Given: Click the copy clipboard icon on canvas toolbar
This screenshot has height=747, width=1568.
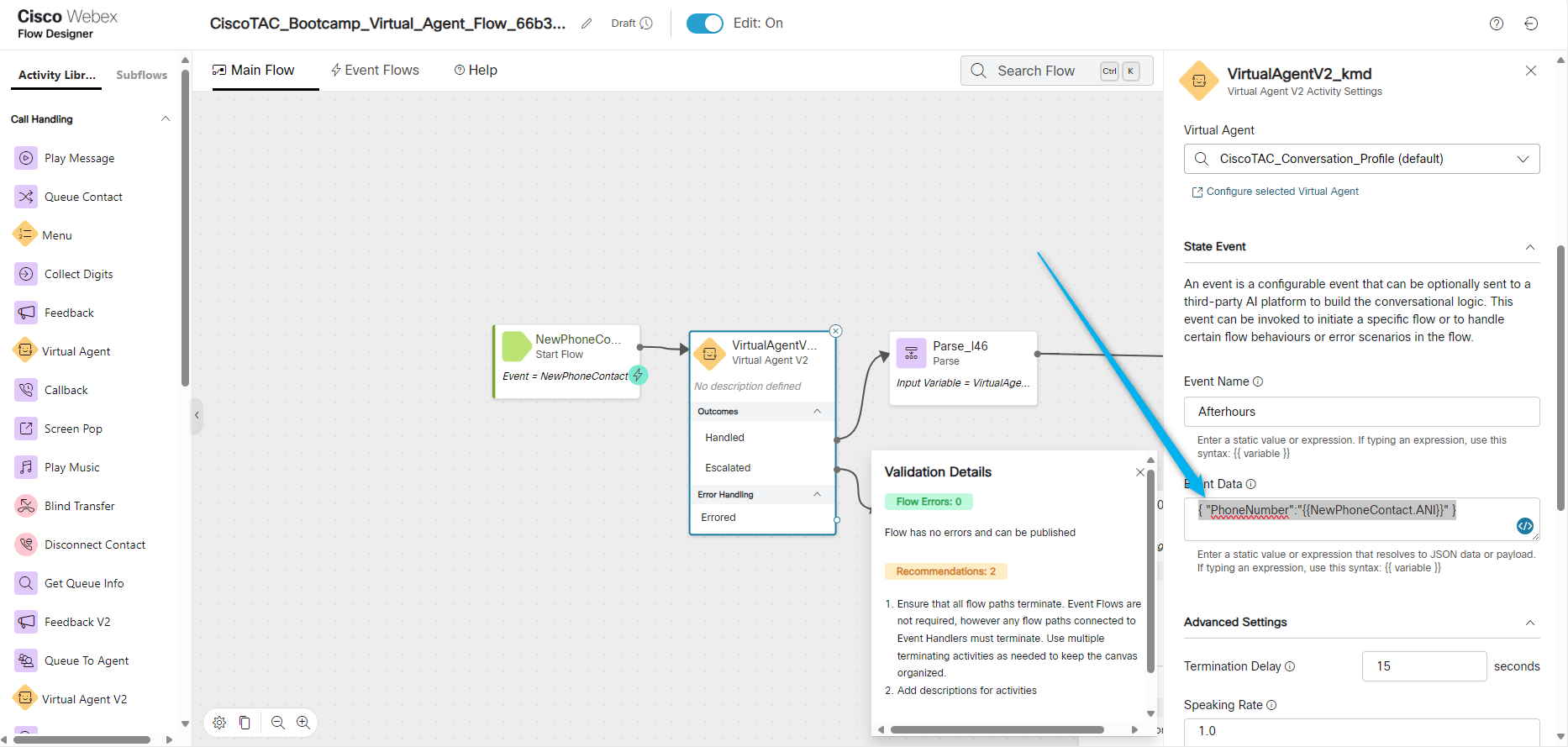Looking at the screenshot, I should point(245,723).
